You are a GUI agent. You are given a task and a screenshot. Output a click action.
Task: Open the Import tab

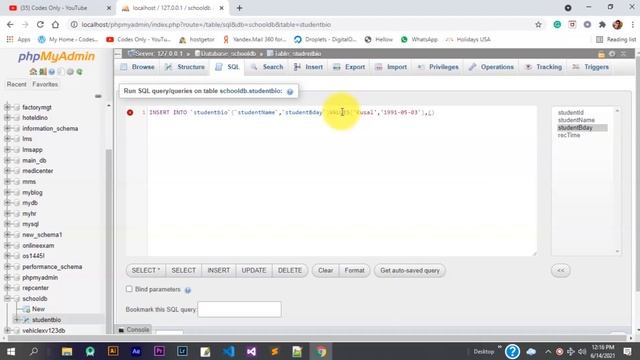[x=391, y=67]
